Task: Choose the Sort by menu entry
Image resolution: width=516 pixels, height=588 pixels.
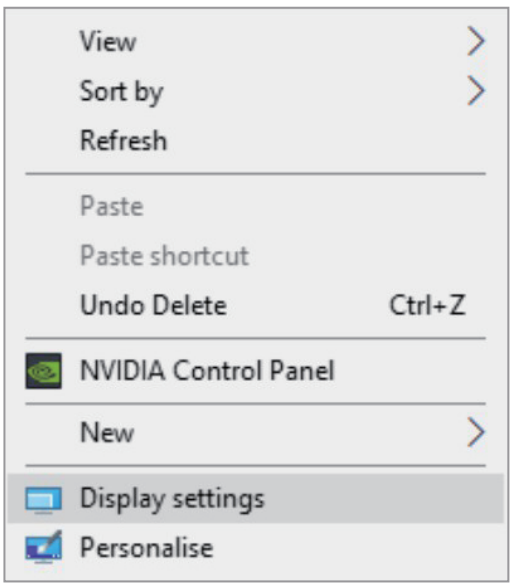Action: click(x=255, y=91)
